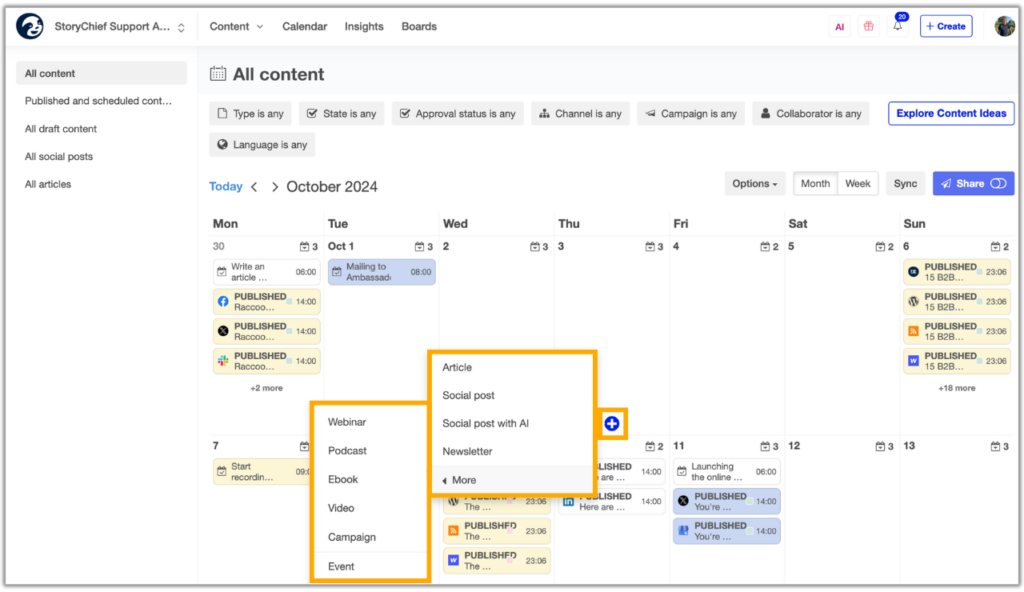Open the Options dropdown
Screen dimensions: 1024x592
[x=754, y=184]
